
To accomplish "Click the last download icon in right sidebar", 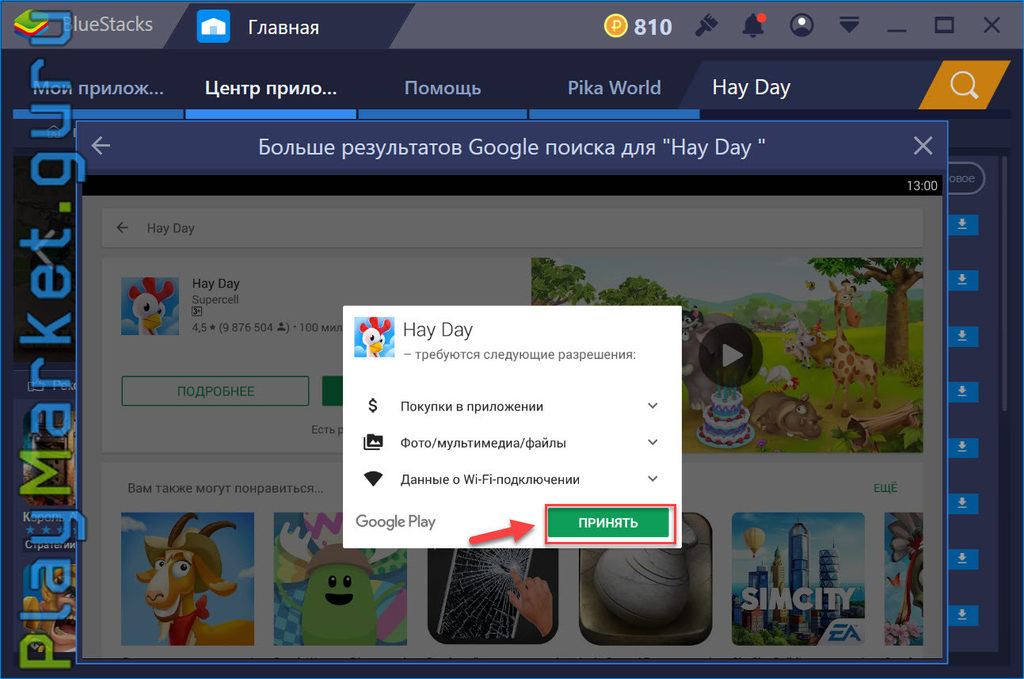I will tap(962, 615).
